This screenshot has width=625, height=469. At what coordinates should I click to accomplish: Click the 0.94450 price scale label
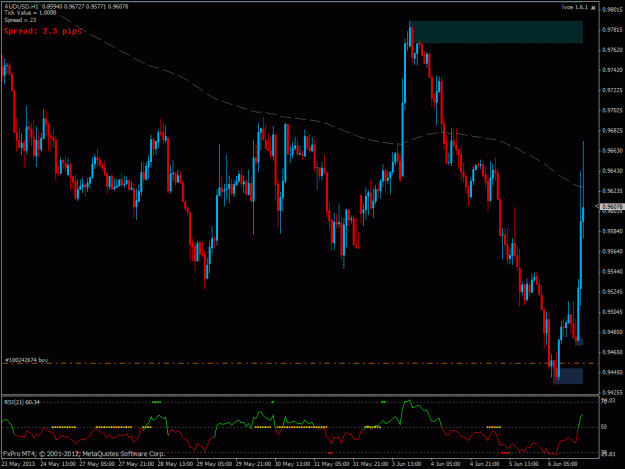613,373
